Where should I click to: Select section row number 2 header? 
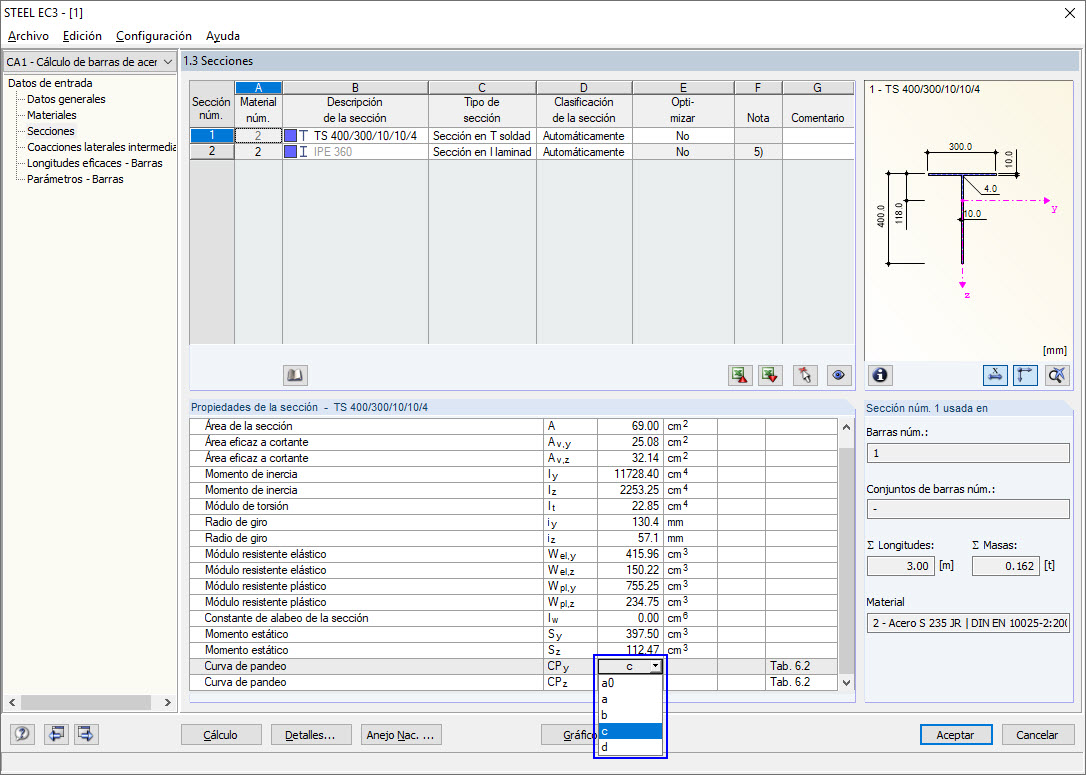pos(212,152)
